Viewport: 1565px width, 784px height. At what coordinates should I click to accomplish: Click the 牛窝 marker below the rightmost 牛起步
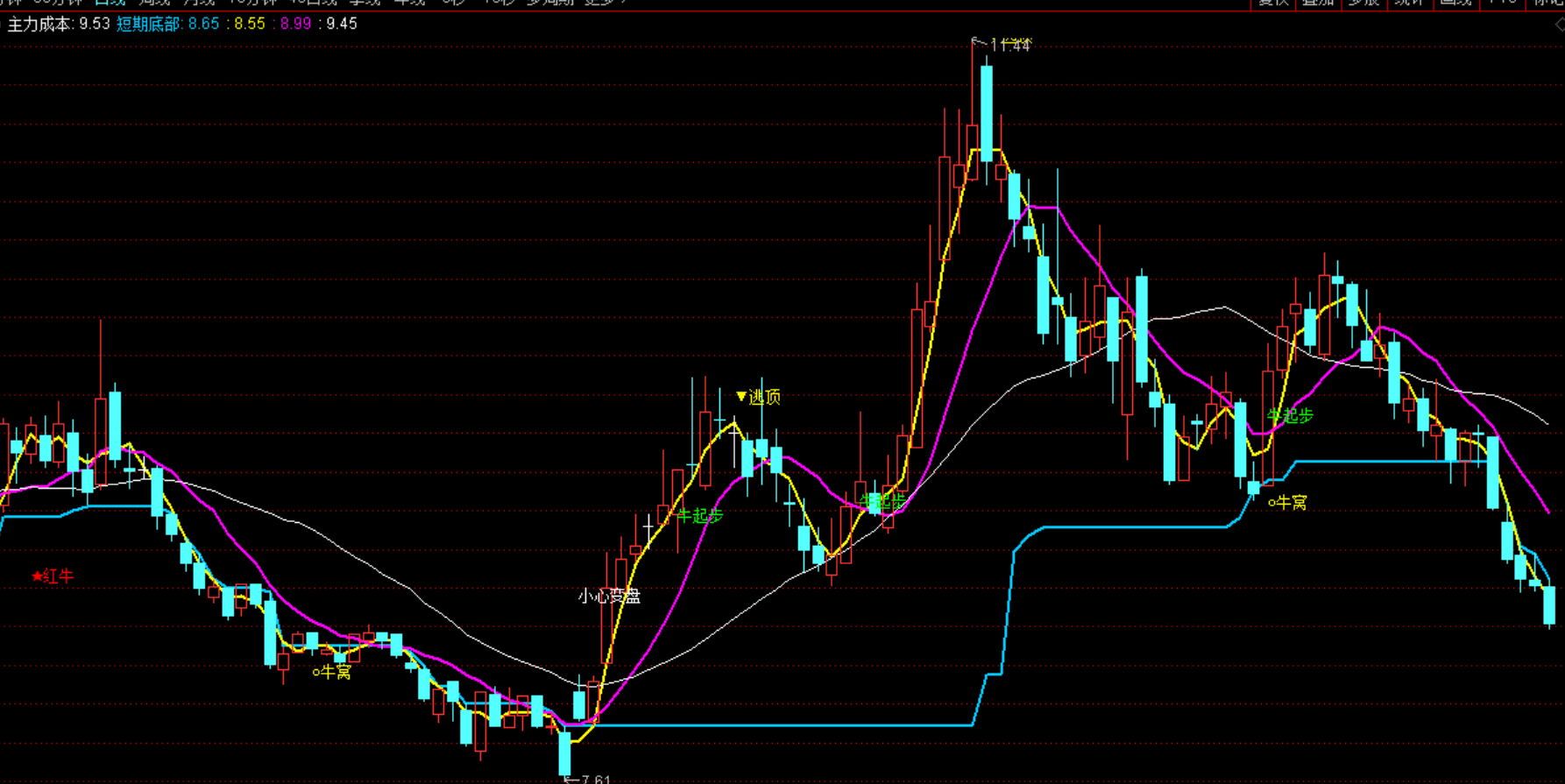point(1288,503)
